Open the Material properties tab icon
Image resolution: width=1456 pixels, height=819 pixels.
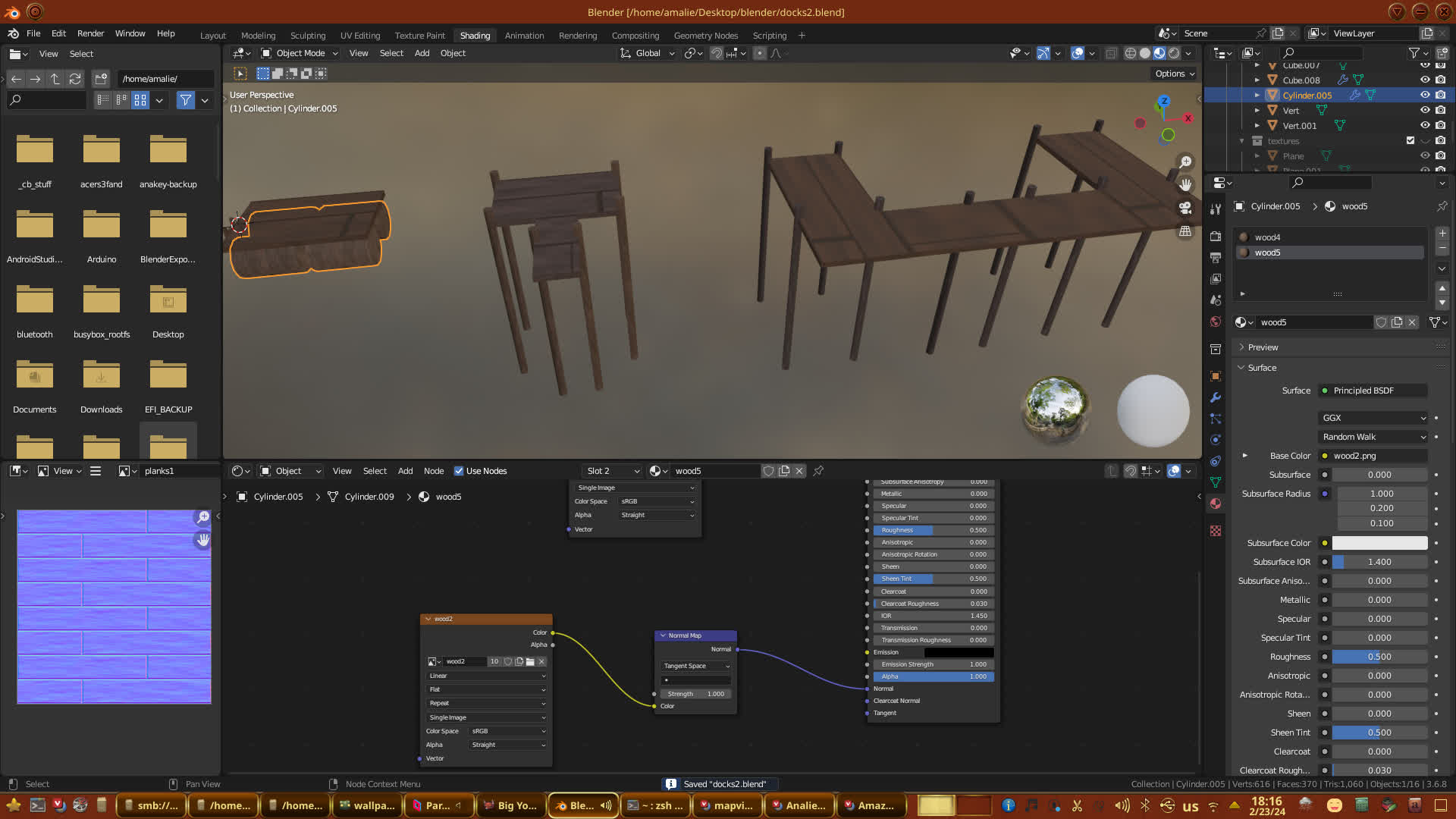1216,504
